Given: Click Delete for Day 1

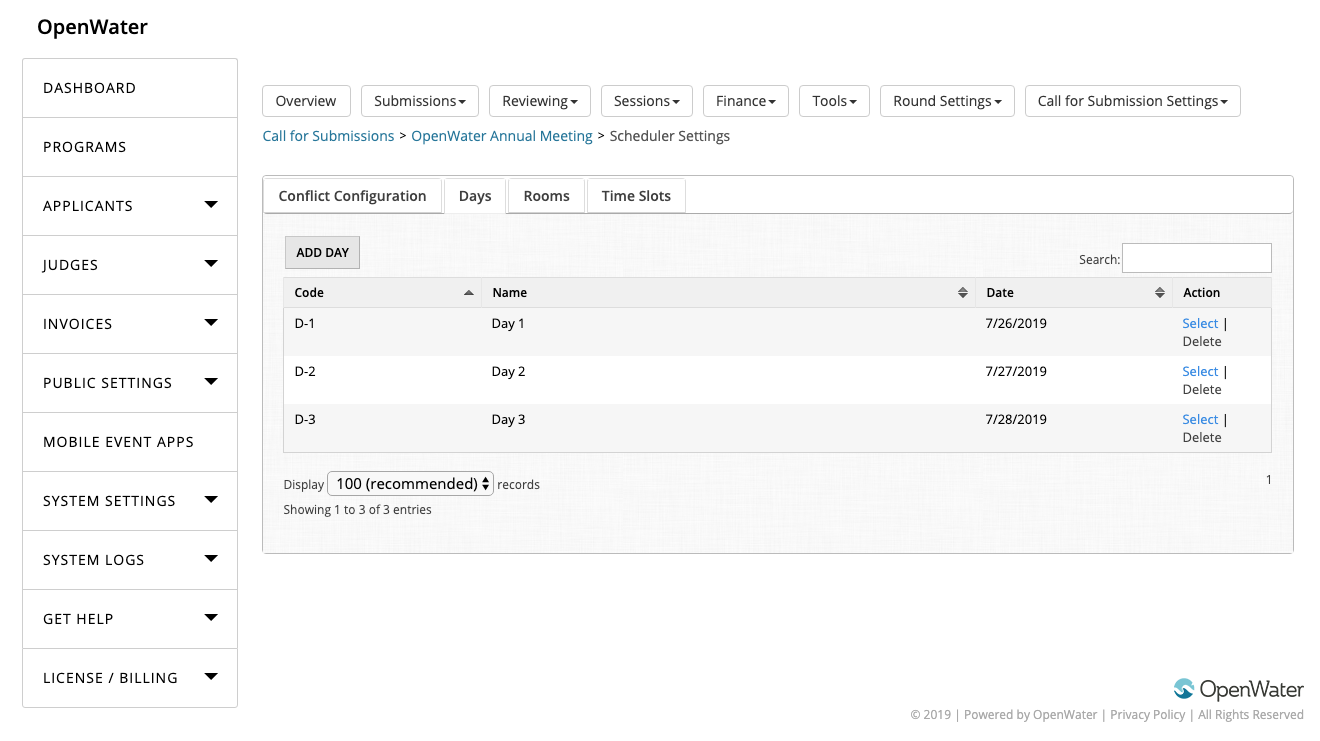Looking at the screenshot, I should (x=1202, y=341).
